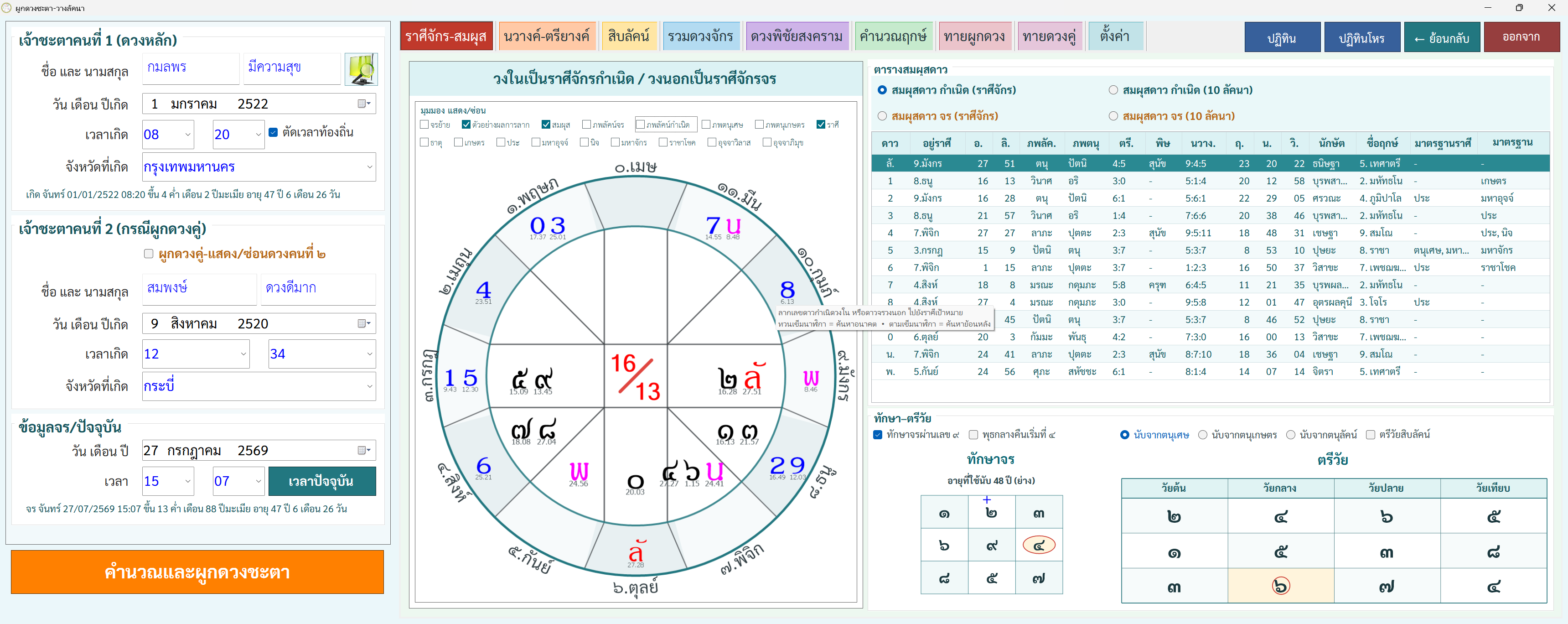1568x624 pixels.
Task: Select the ลั. 9.มังกร highlighted table row
Action: click(x=1210, y=163)
